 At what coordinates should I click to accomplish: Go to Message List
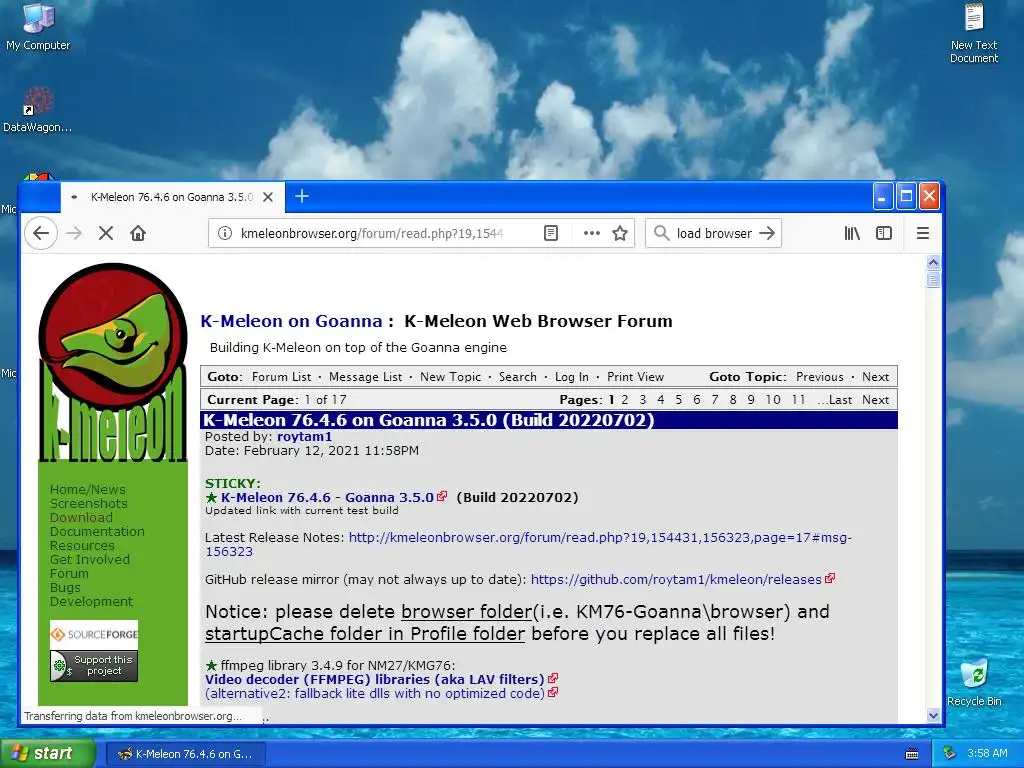365,377
